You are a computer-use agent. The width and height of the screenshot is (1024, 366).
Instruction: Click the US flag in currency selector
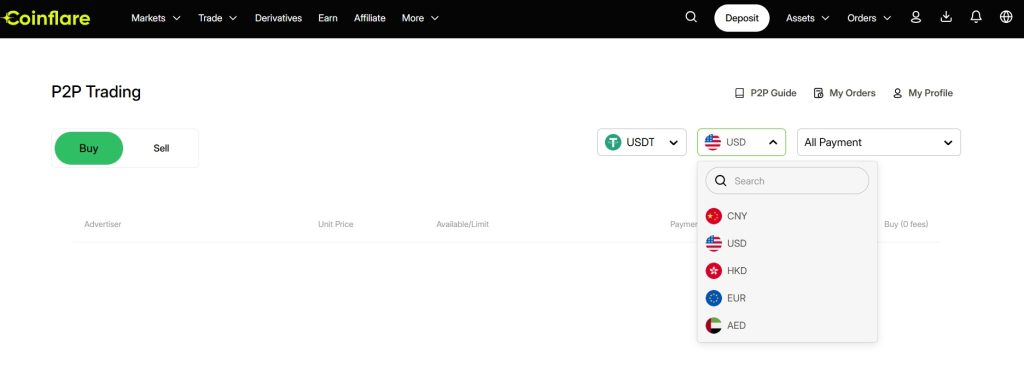click(x=712, y=142)
